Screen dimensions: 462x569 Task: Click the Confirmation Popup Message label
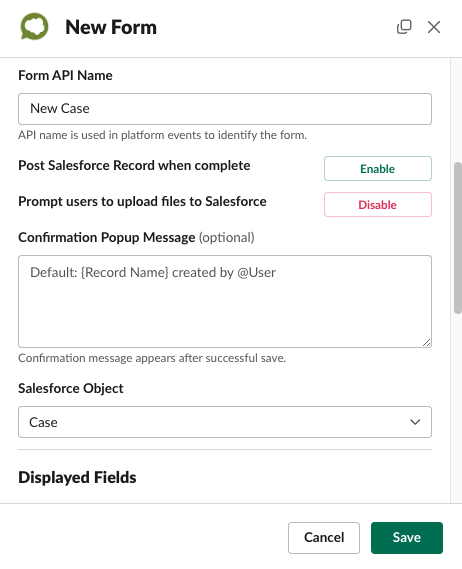pos(107,237)
